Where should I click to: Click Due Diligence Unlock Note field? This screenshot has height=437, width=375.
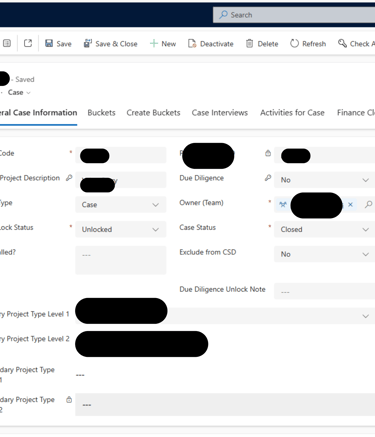click(x=324, y=291)
